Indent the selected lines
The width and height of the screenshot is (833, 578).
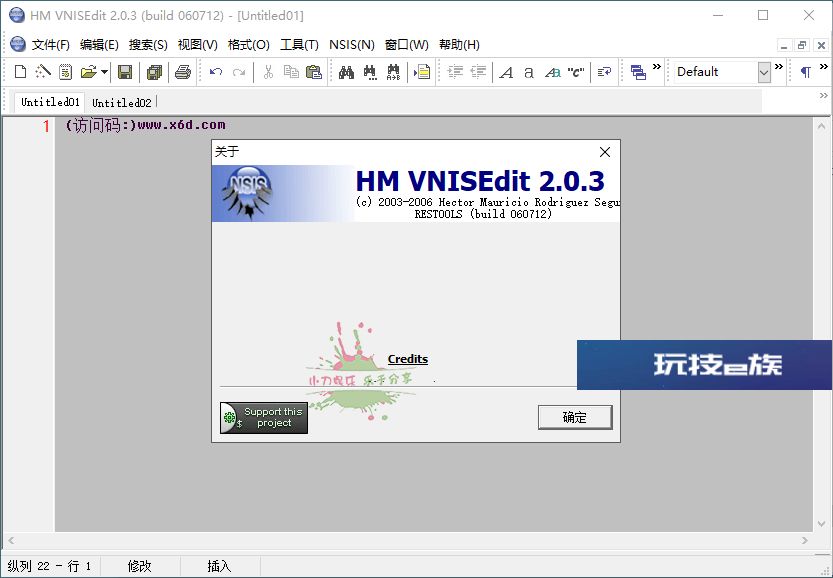455,72
